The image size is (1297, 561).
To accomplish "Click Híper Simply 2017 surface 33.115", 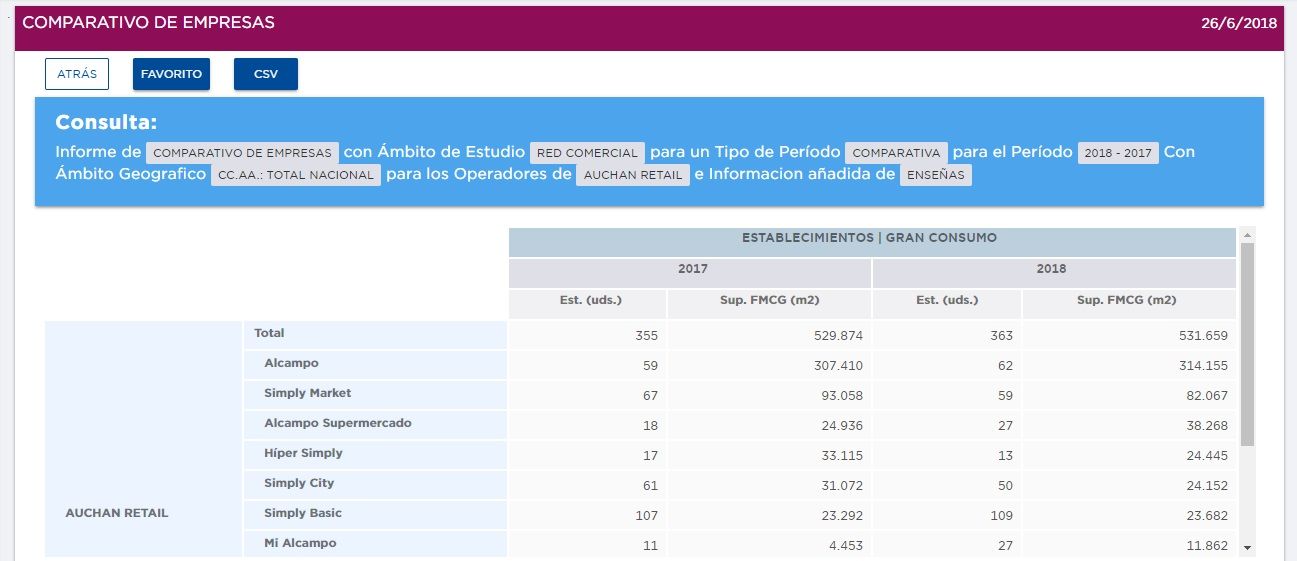I will [842, 456].
